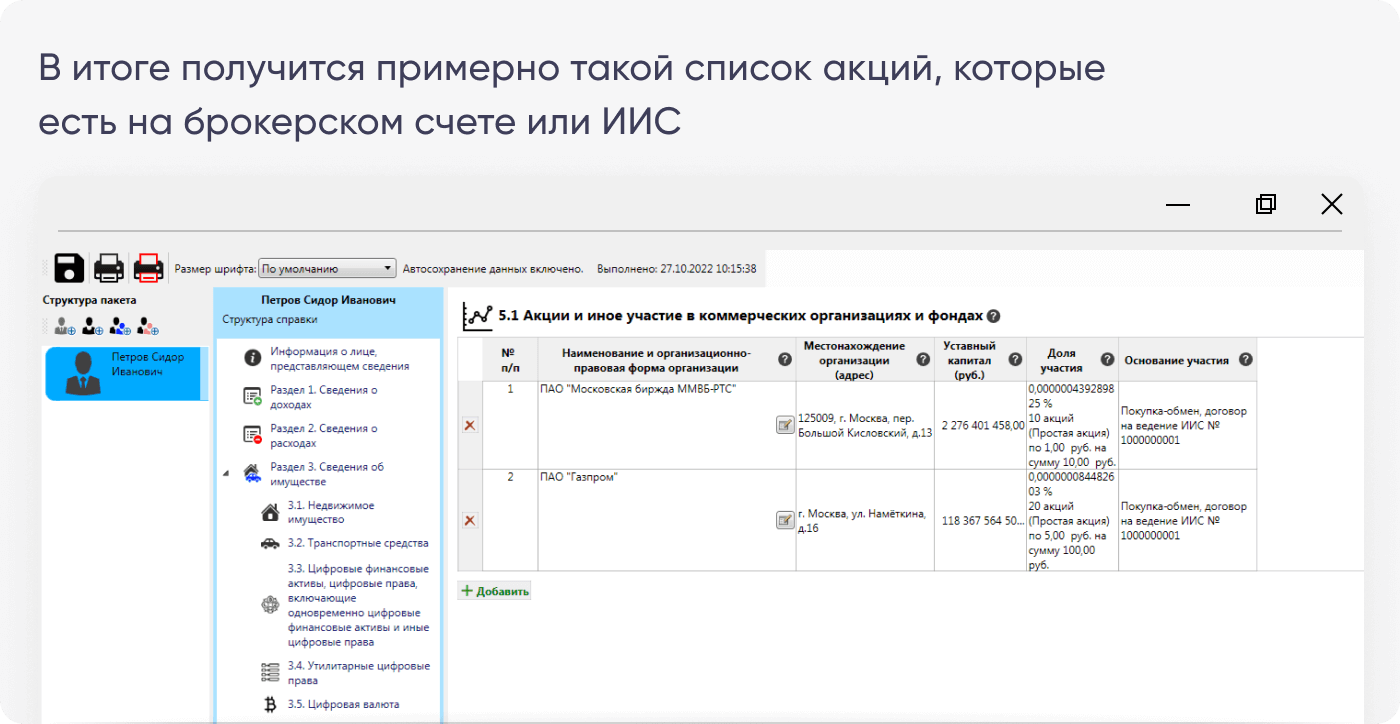Open Раздел 1 Сведения о доходах
Screen dimensions: 1400x724
pyautogui.click(x=323, y=397)
